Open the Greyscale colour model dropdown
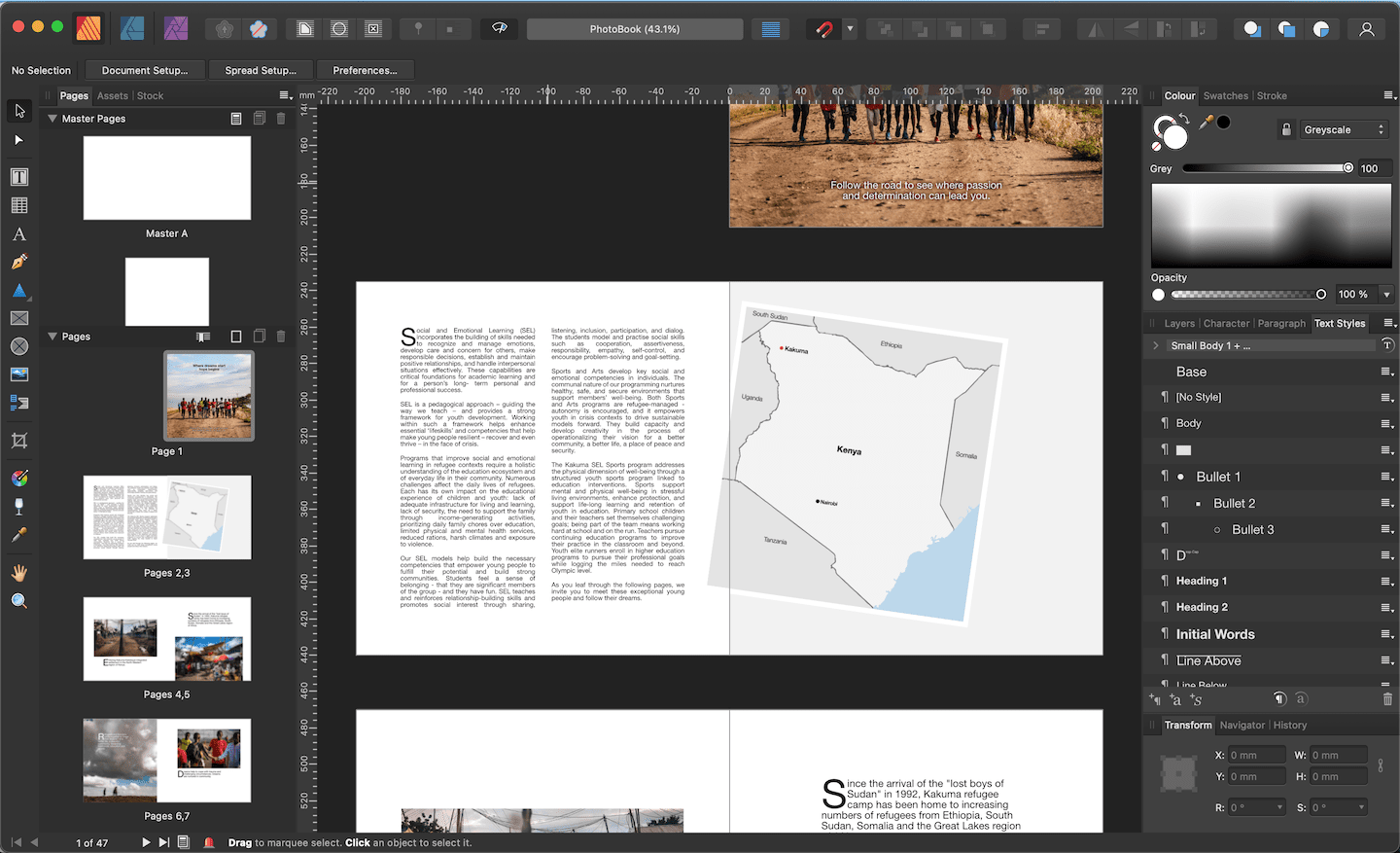The width and height of the screenshot is (1400, 853). pyautogui.click(x=1344, y=129)
